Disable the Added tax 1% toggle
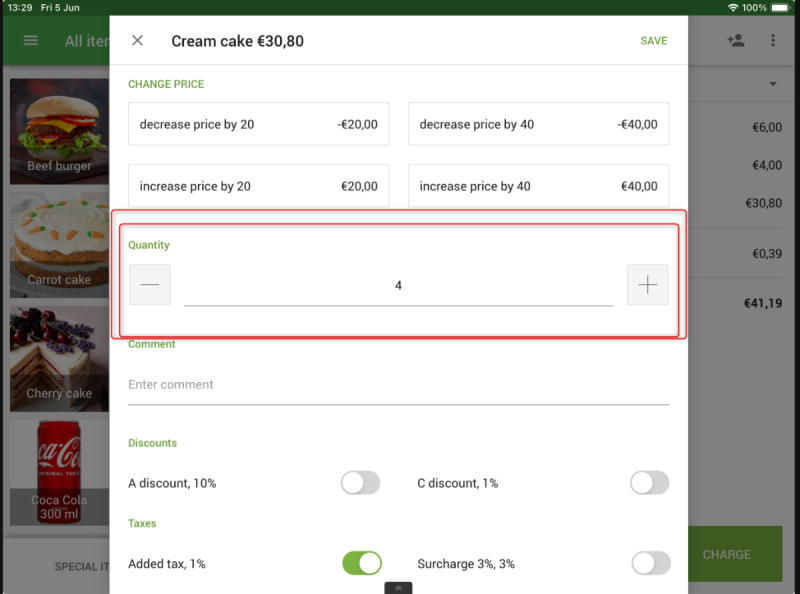This screenshot has height=594, width=800. [362, 563]
